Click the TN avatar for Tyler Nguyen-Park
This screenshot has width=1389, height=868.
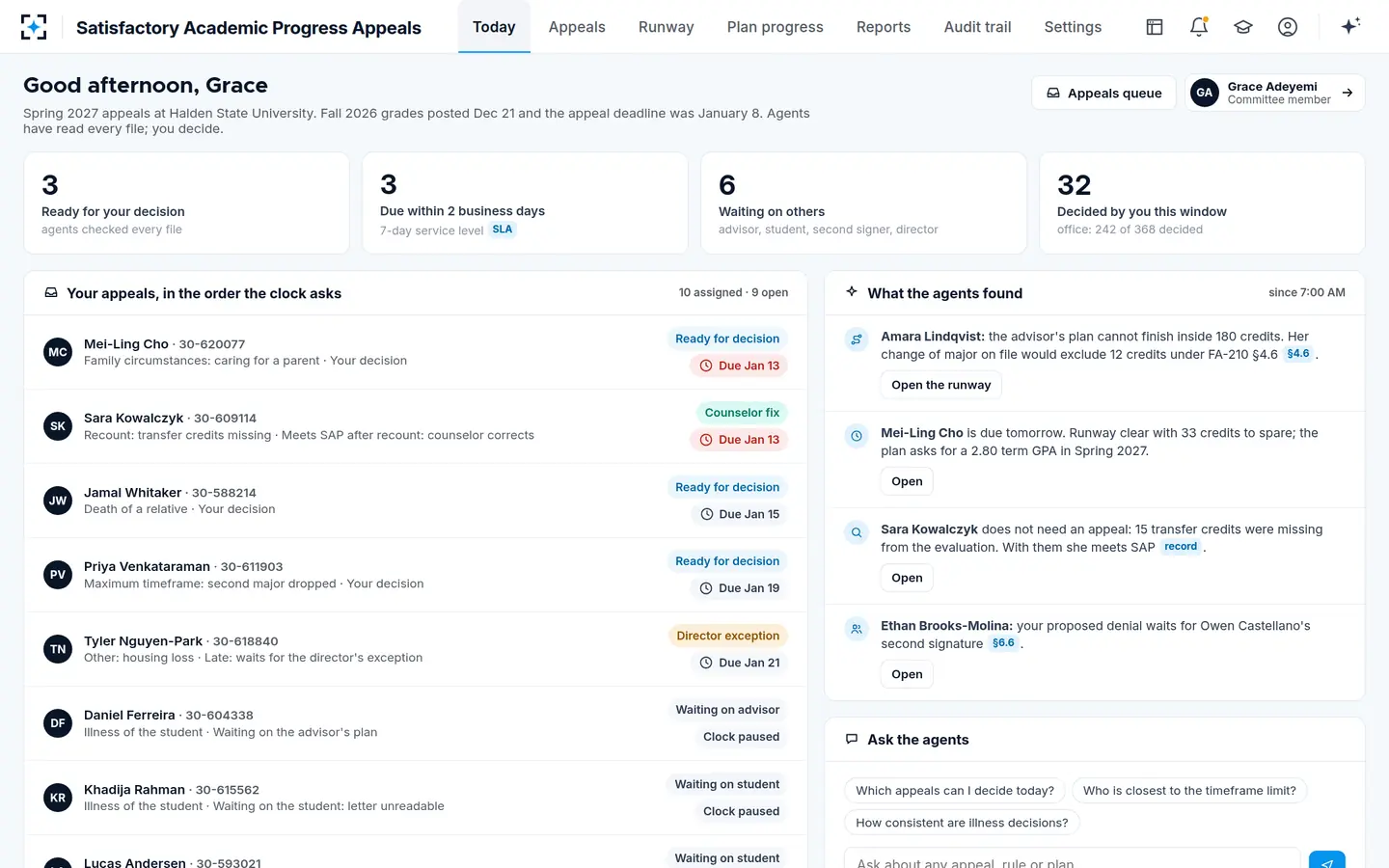click(58, 649)
